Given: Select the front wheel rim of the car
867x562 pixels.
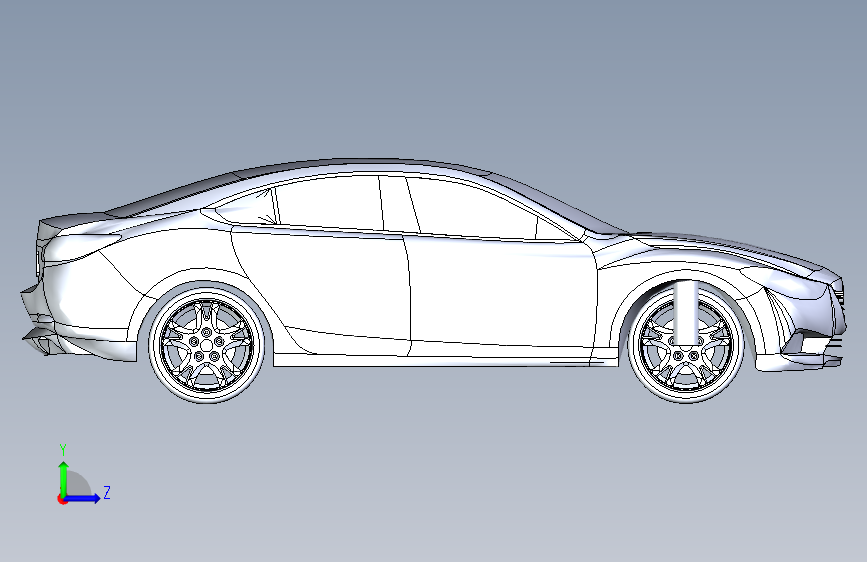Looking at the screenshot, I should point(686,344).
